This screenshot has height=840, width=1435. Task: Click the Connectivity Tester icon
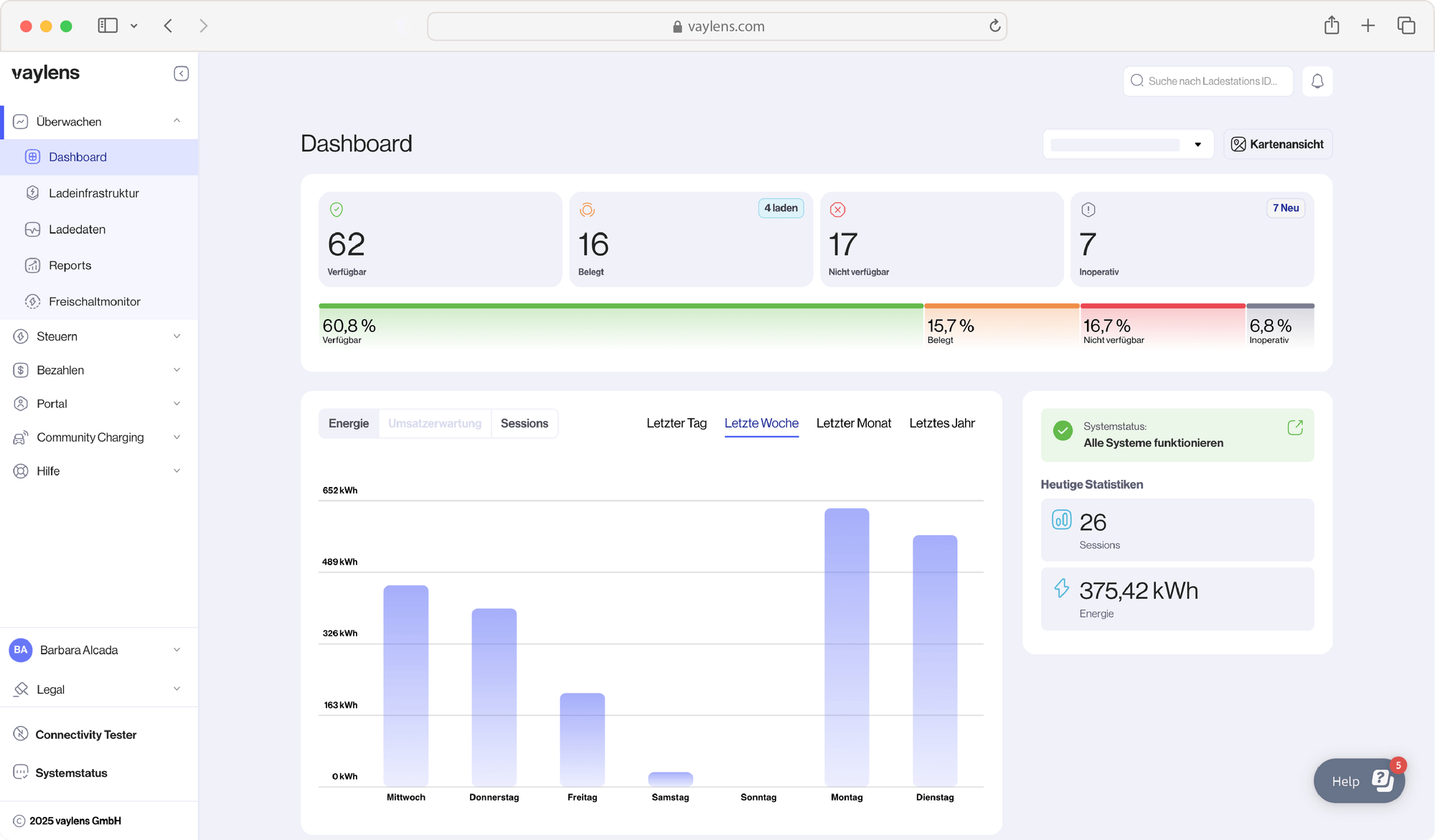point(21,734)
